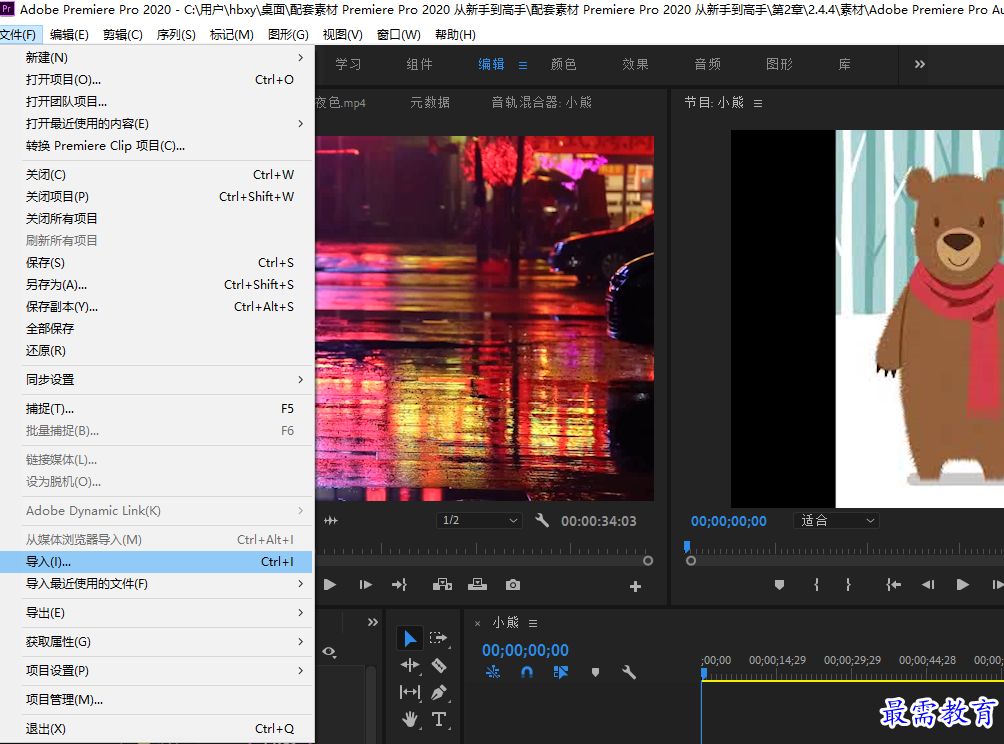Click the Insert button in source monitor
Image resolution: width=1004 pixels, height=744 pixels.
pos(442,585)
